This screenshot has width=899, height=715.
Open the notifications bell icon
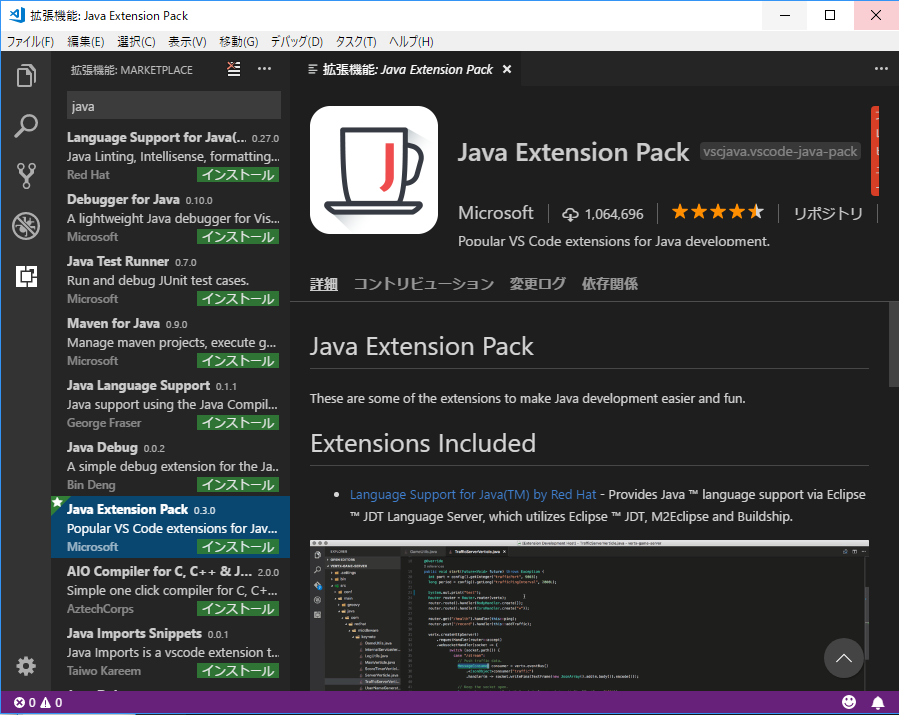[x=878, y=702]
